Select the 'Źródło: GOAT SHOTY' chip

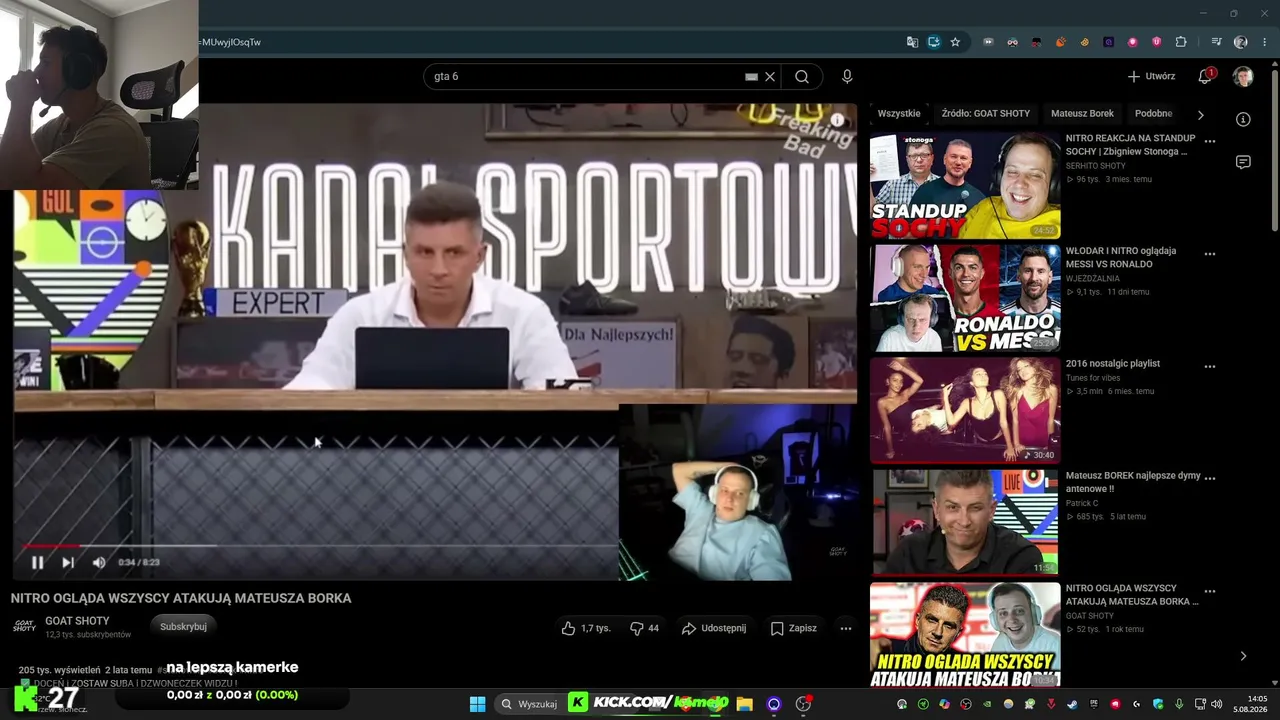coord(985,113)
